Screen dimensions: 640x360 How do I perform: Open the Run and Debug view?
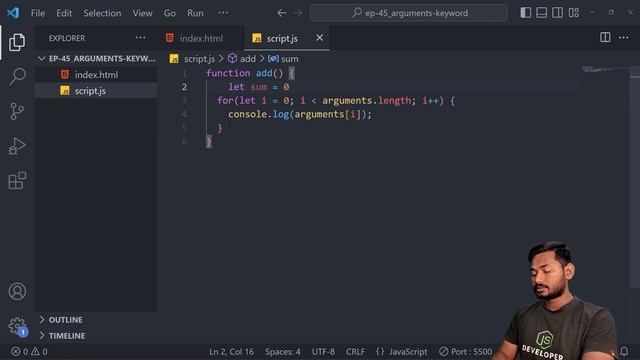(x=17, y=146)
